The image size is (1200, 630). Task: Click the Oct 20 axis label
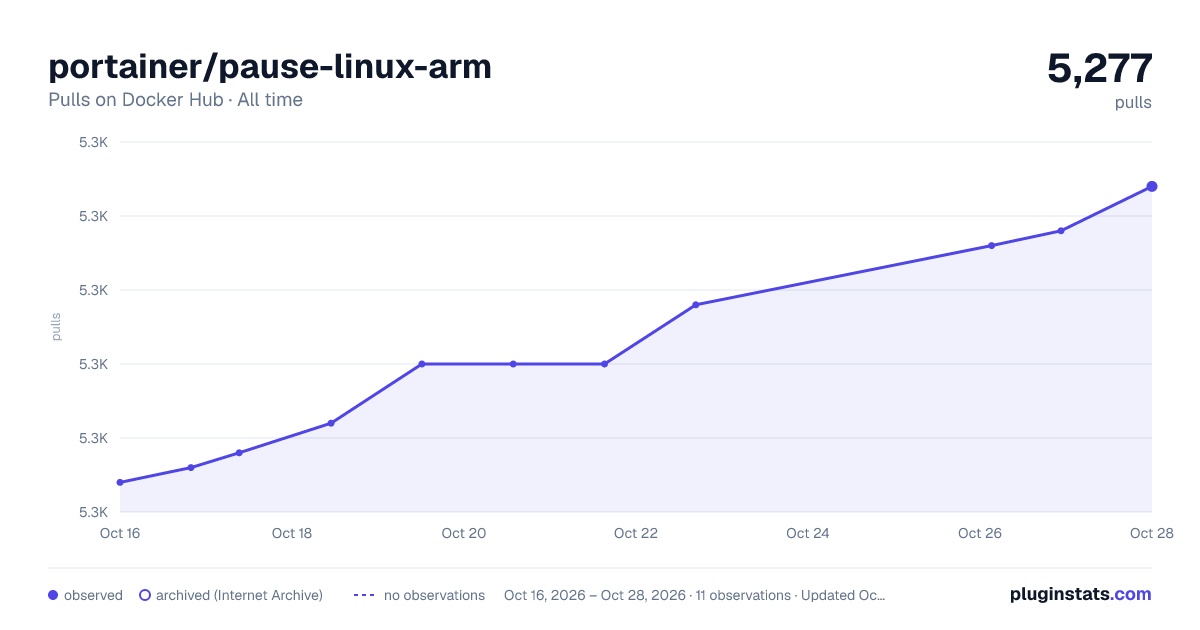coord(464,533)
